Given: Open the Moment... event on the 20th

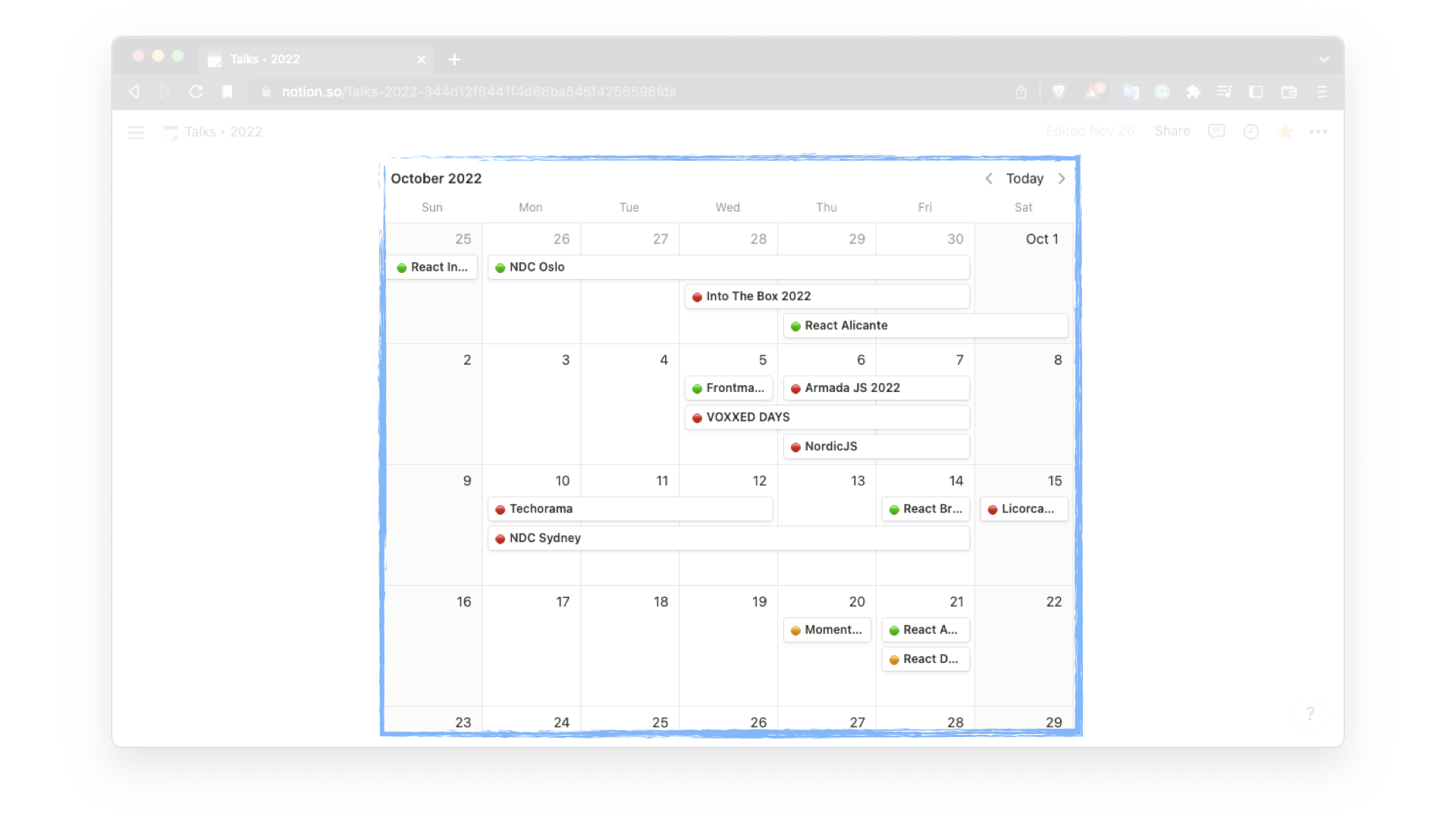Looking at the screenshot, I should (x=827, y=629).
